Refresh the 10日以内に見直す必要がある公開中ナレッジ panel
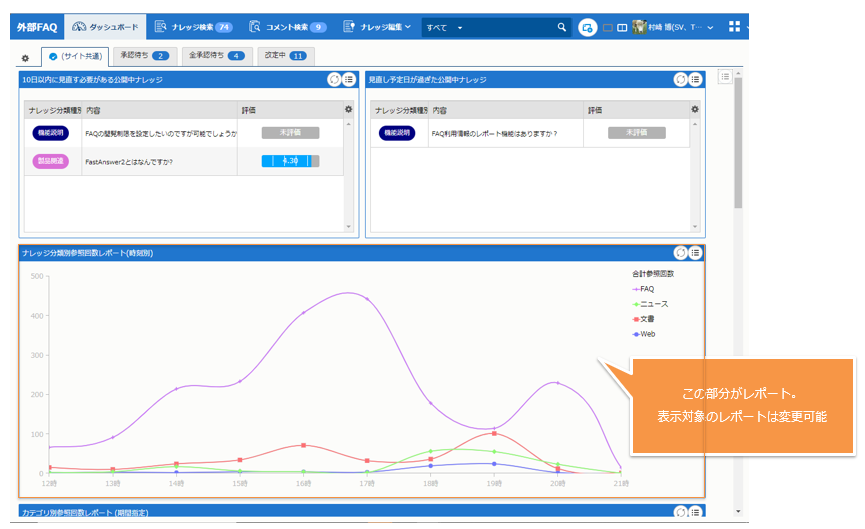 334,79
